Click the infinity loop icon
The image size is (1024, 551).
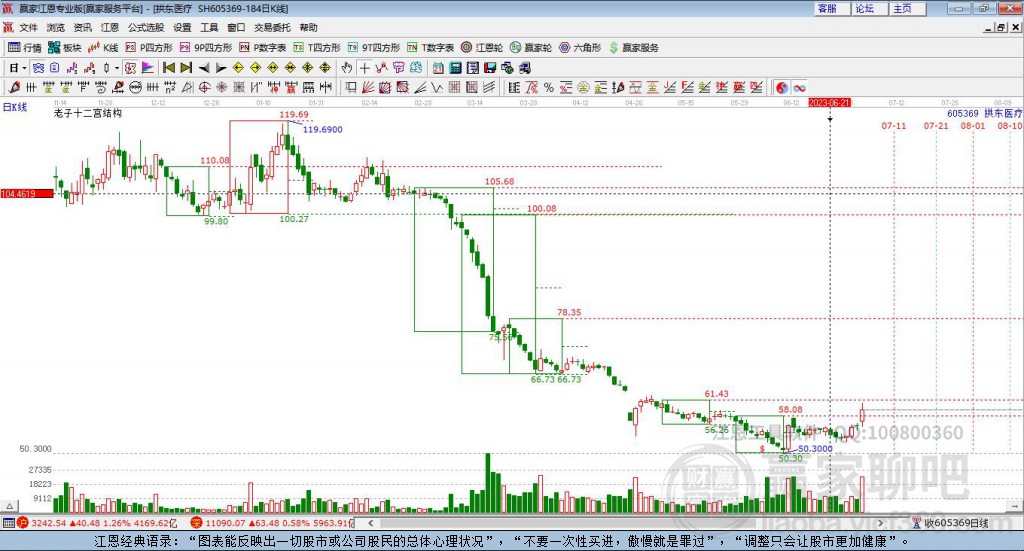click(799, 87)
